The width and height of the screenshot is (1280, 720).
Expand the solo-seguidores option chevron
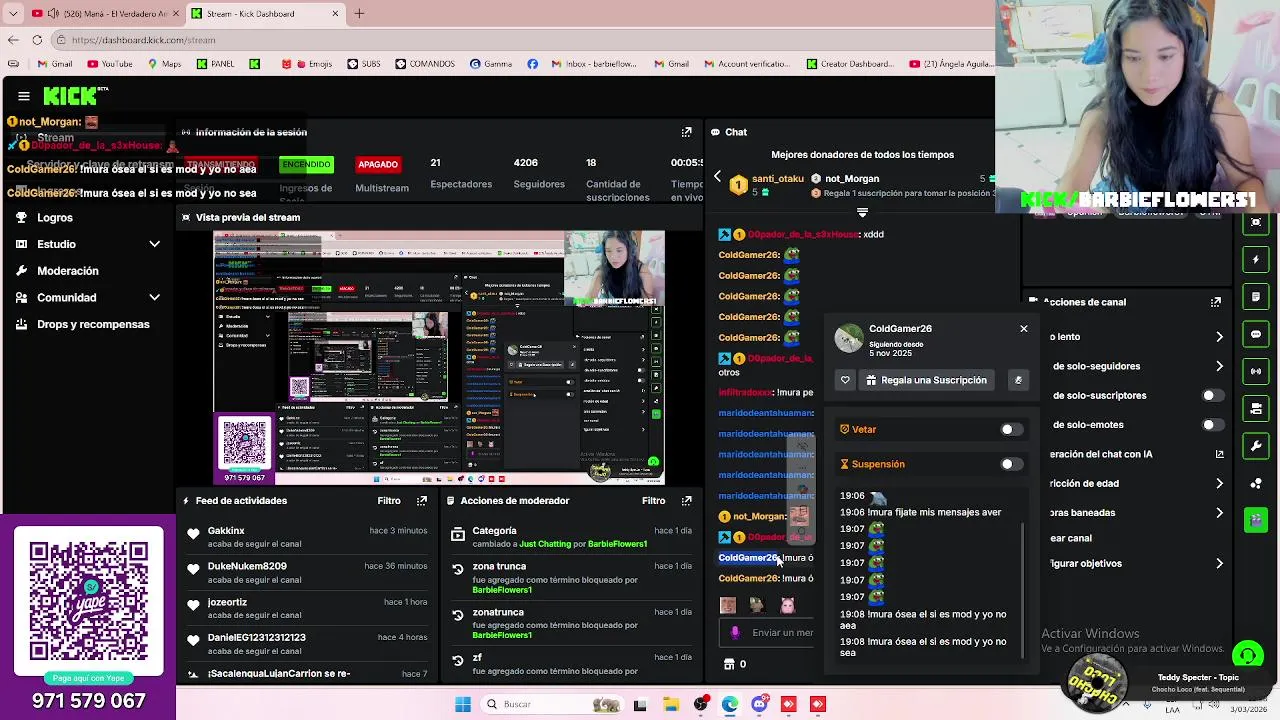[x=1219, y=366]
